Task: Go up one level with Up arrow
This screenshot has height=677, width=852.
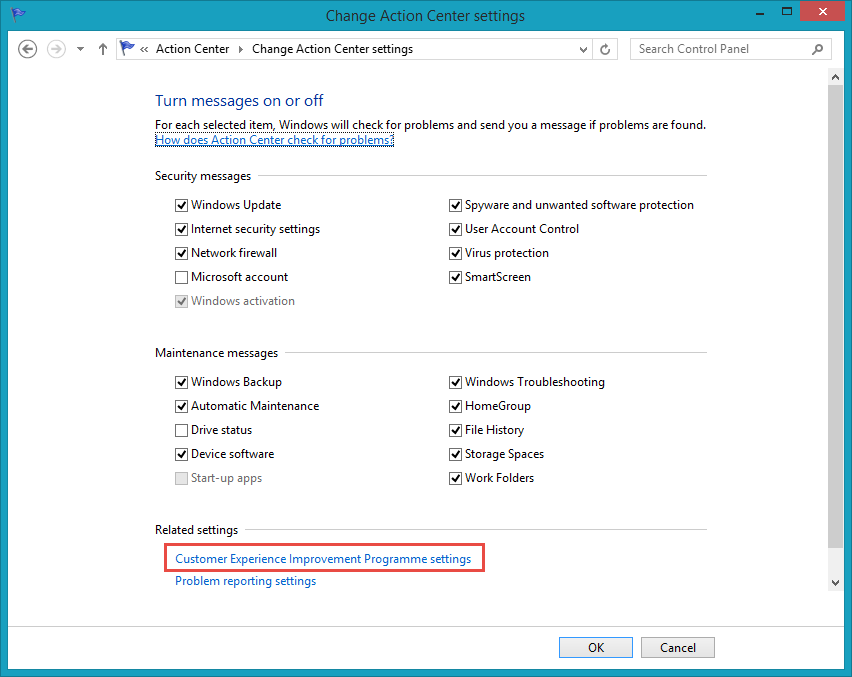Action: (x=103, y=49)
